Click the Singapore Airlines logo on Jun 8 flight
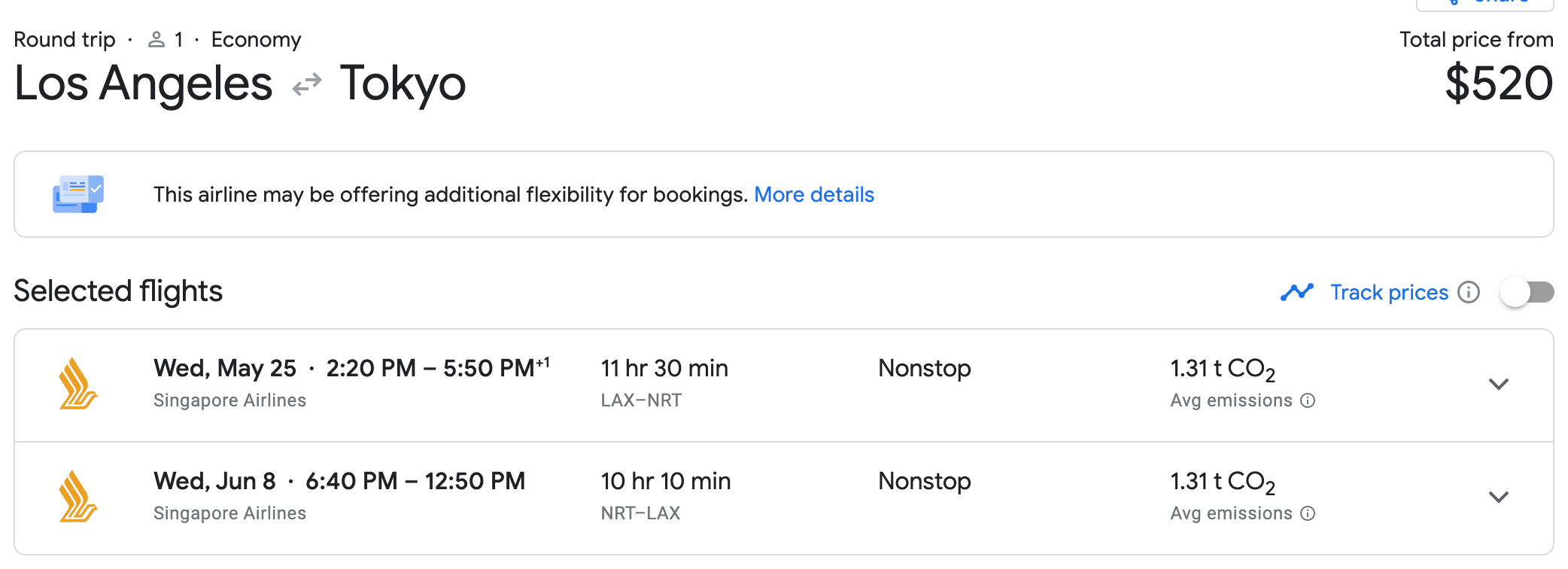Viewport: 1568px width, 569px height. coord(78,497)
